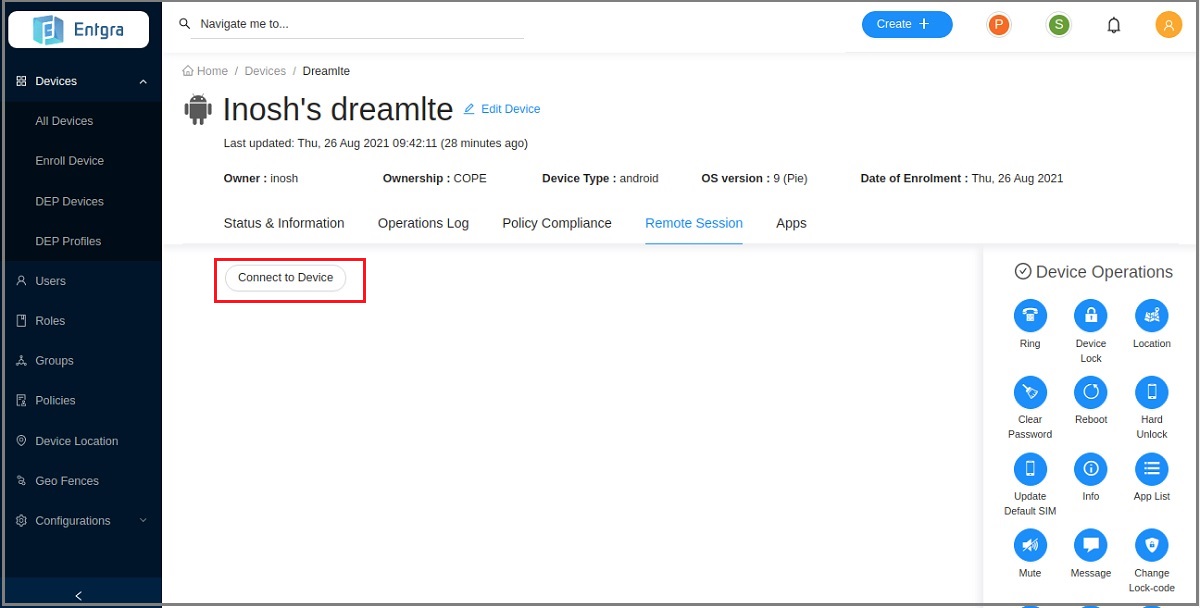Collapse the sidebar with bottom arrow
The image size is (1200, 608).
click(79, 595)
